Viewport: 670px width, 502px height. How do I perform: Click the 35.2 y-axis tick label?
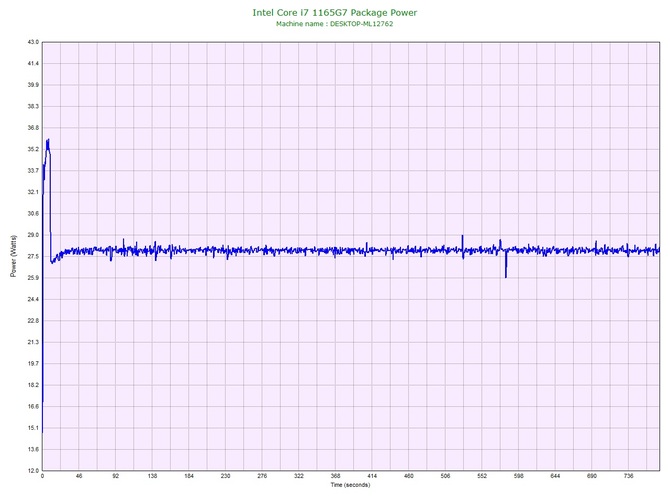[33, 150]
